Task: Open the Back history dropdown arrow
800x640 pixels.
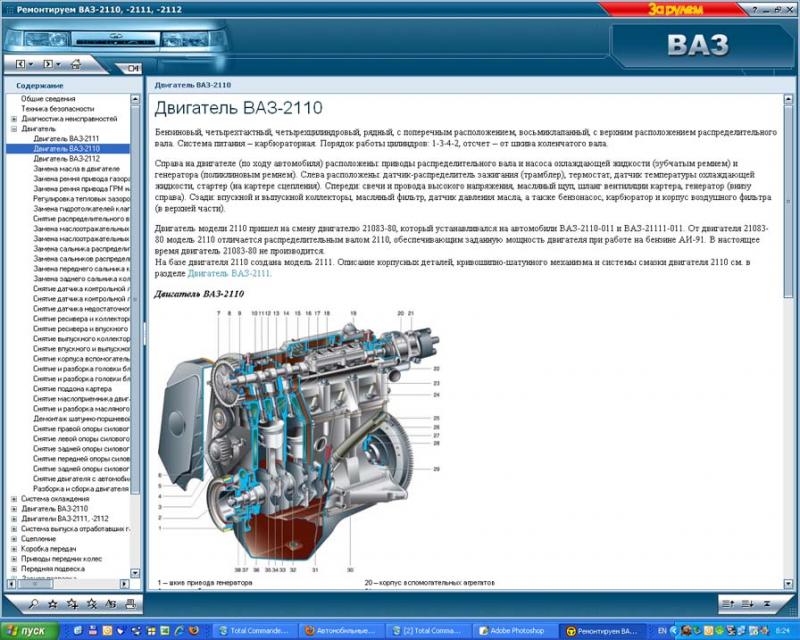Action: [31, 64]
